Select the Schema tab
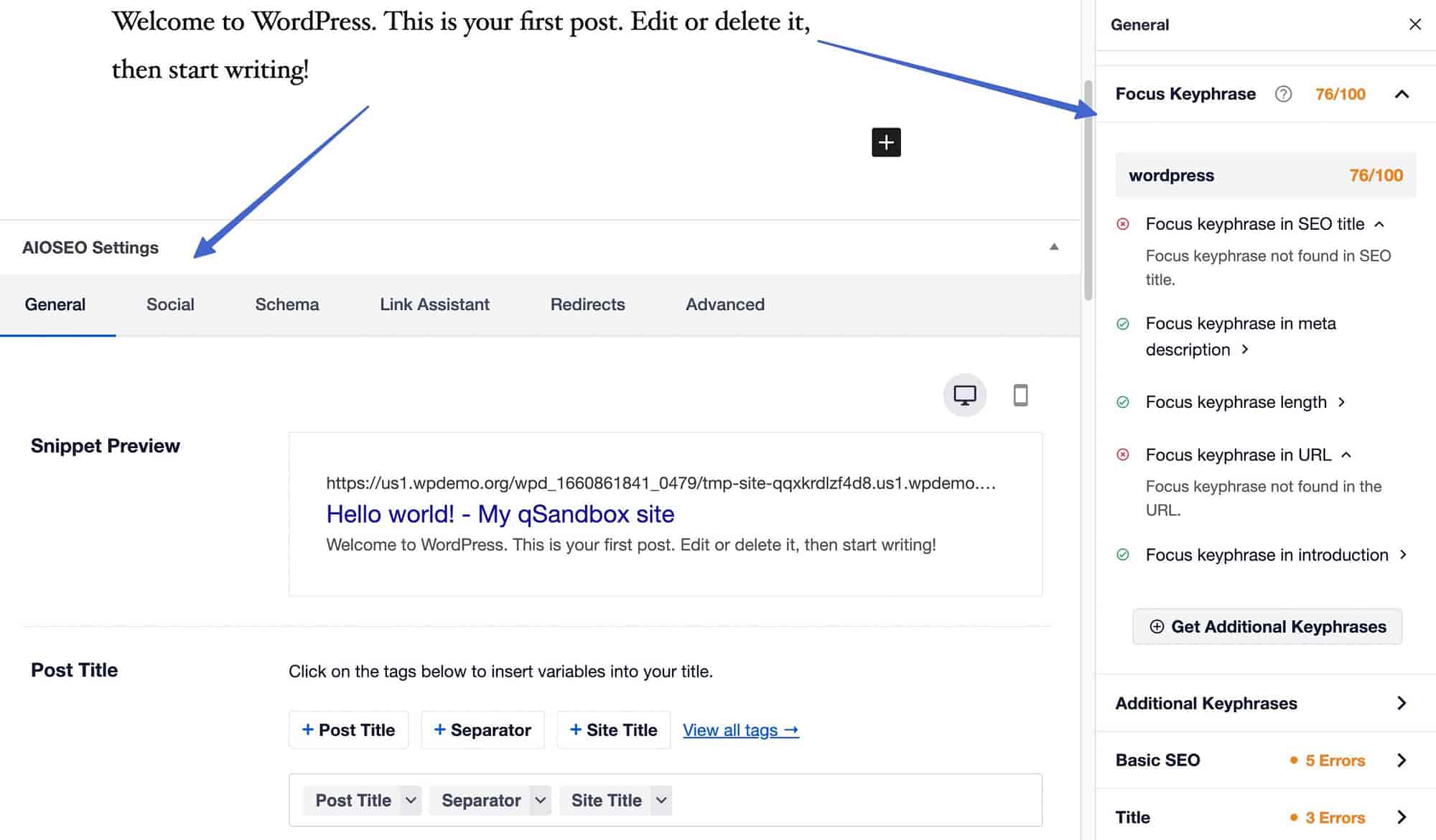 click(x=287, y=305)
